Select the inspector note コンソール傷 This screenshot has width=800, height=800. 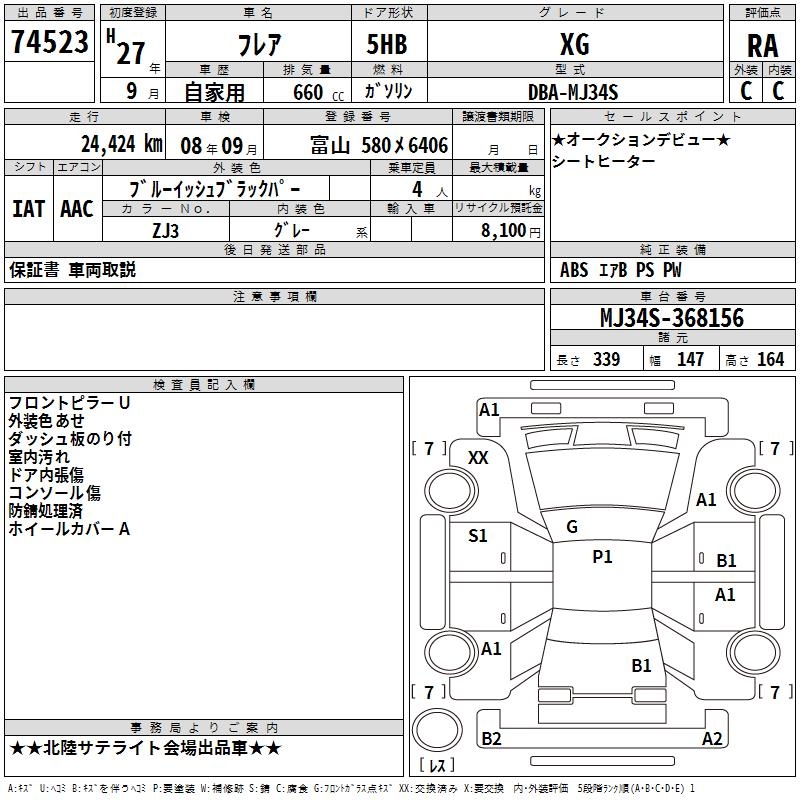point(55,493)
